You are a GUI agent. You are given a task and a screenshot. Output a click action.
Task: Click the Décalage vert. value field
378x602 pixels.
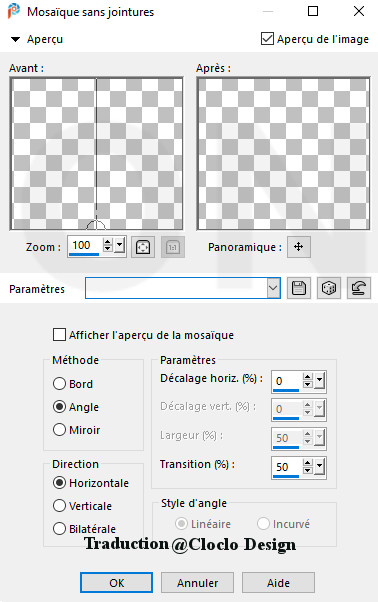pyautogui.click(x=287, y=408)
